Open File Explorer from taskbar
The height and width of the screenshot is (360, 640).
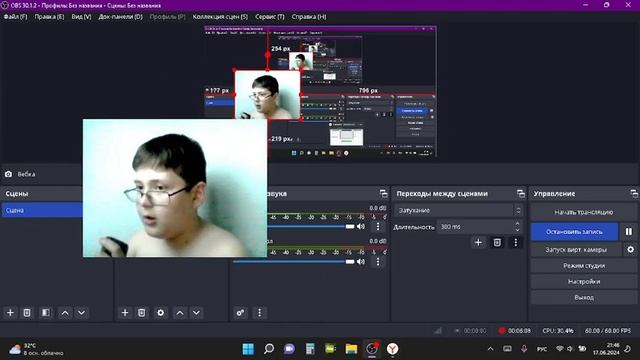point(351,349)
